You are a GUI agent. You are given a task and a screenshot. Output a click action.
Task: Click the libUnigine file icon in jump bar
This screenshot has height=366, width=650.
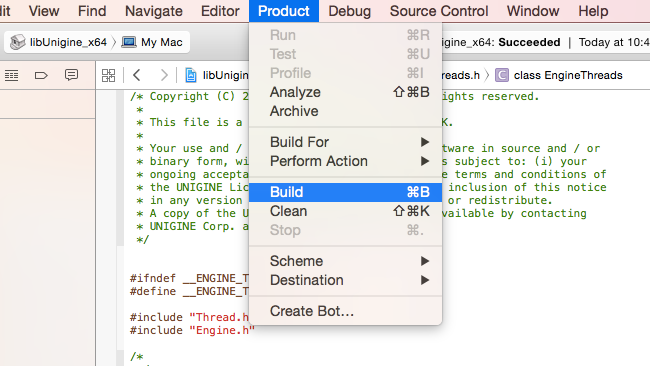(191, 75)
